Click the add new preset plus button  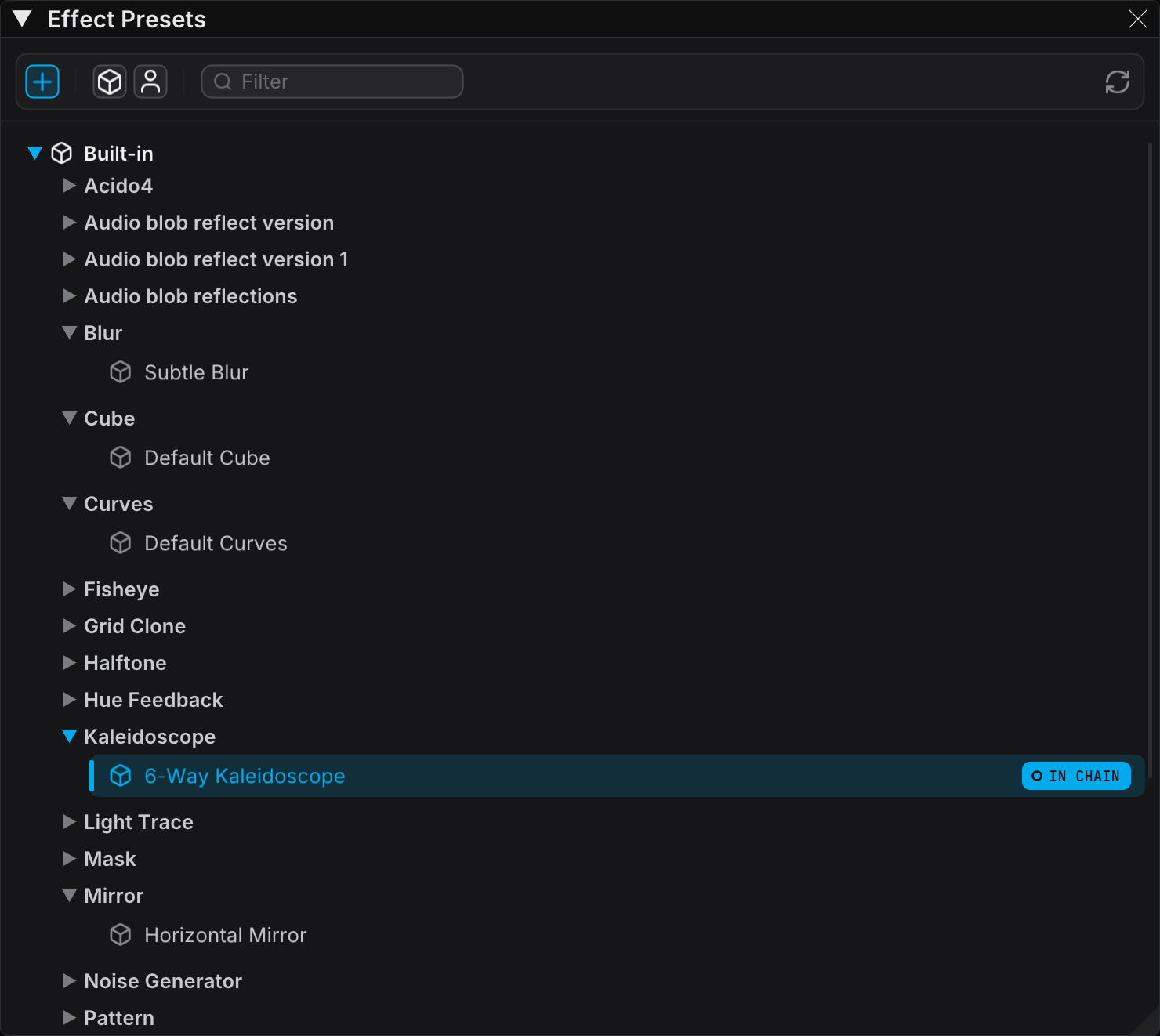[x=42, y=82]
